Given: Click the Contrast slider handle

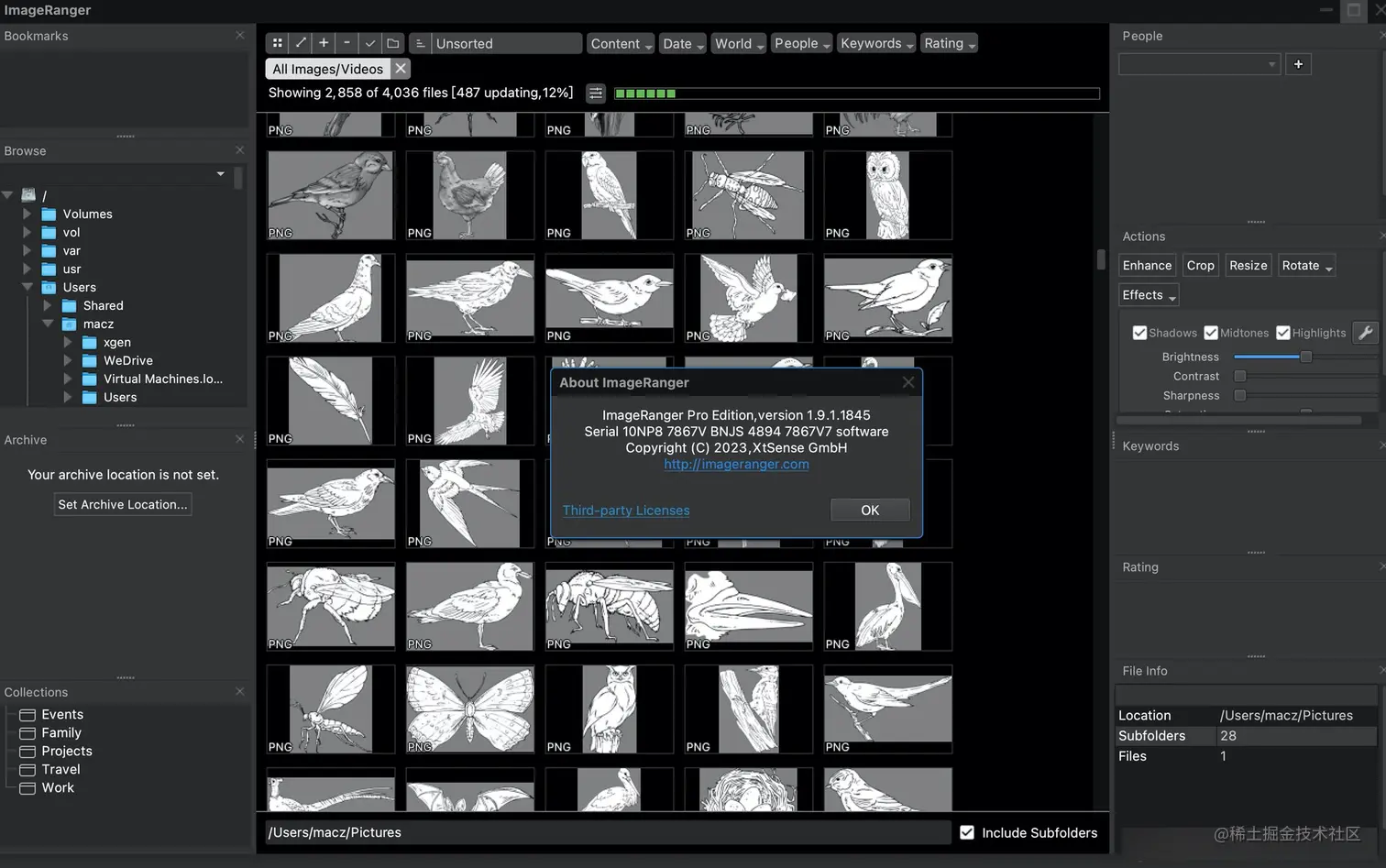Looking at the screenshot, I should [1239, 376].
